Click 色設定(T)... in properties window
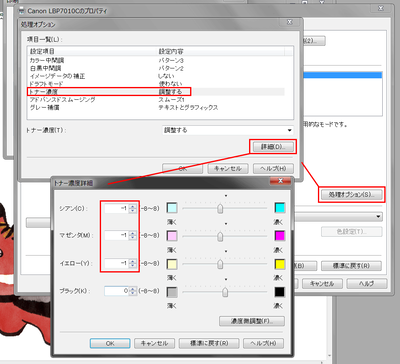Image resolution: width=400 pixels, height=364 pixels. 352,232
